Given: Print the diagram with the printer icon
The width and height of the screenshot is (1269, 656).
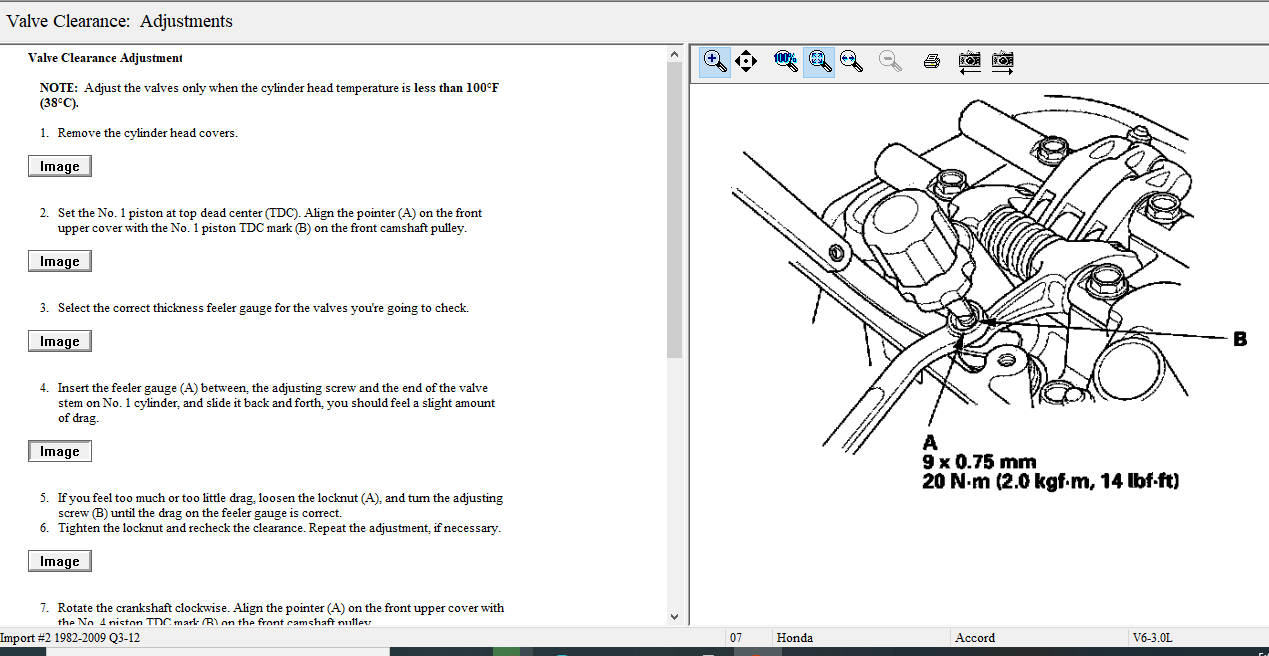Looking at the screenshot, I should pos(932,61).
